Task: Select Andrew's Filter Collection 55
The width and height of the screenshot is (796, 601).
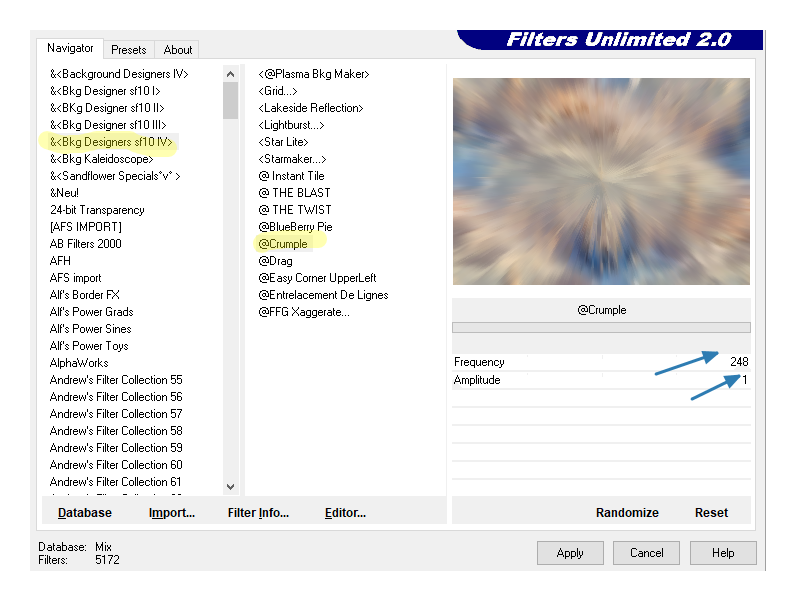Action: 116,380
